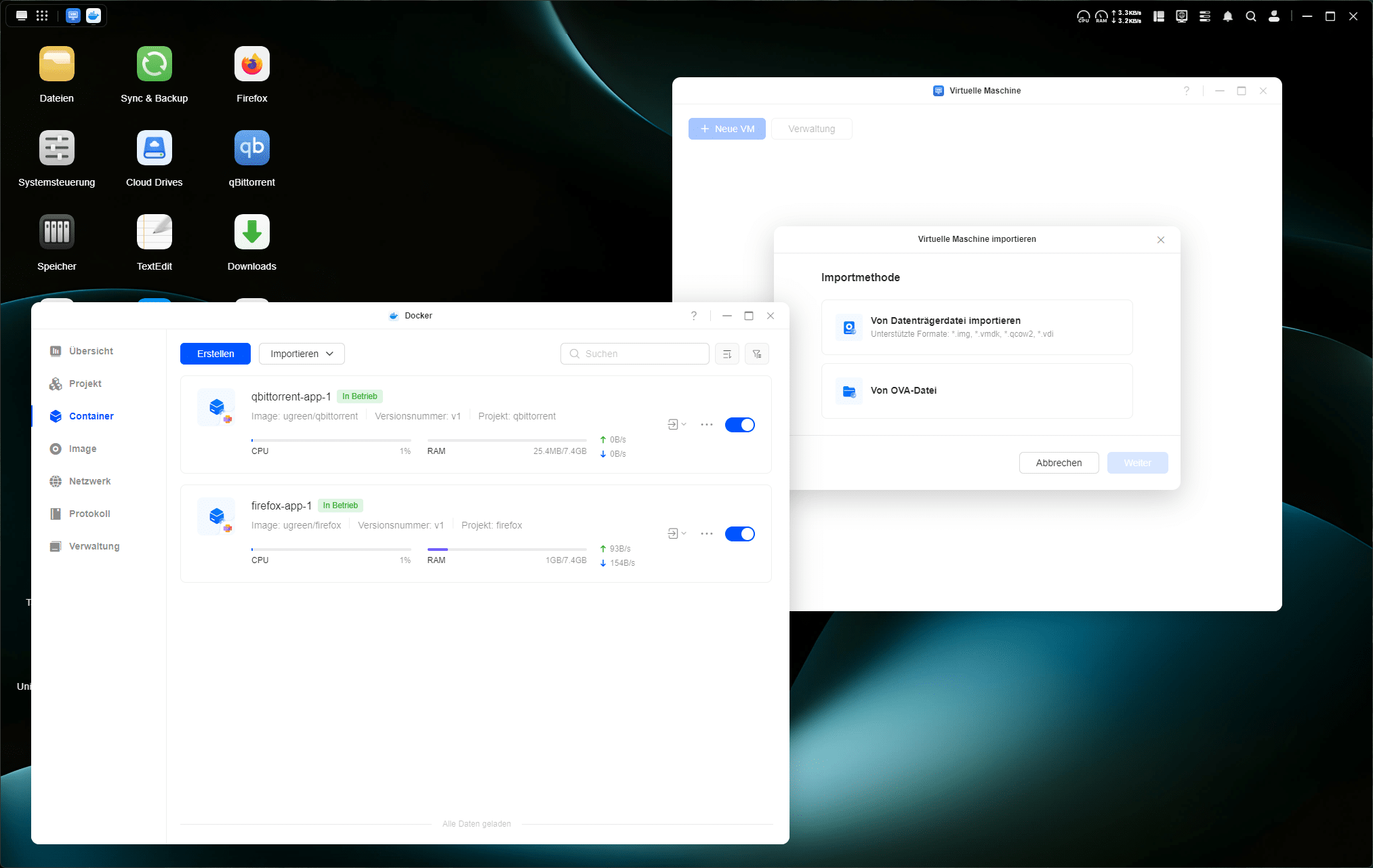The width and height of the screenshot is (1373, 868).
Task: Open notifications bell in top bar
Action: tap(1227, 16)
